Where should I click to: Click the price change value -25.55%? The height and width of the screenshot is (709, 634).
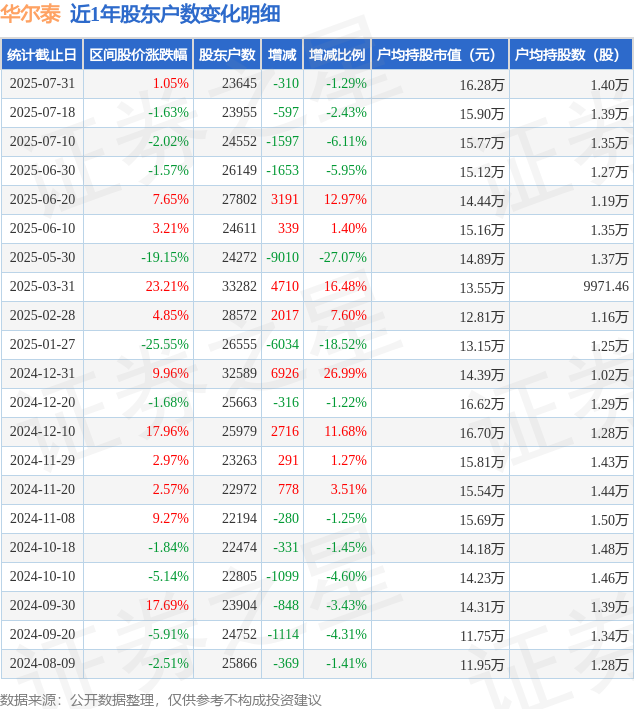pos(165,344)
